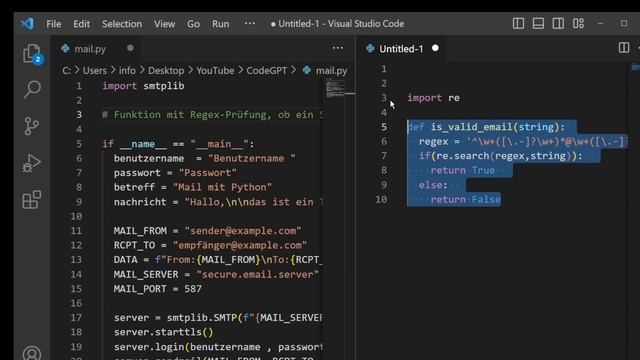Click the 'def is_valid_email(string):' line

(486, 127)
